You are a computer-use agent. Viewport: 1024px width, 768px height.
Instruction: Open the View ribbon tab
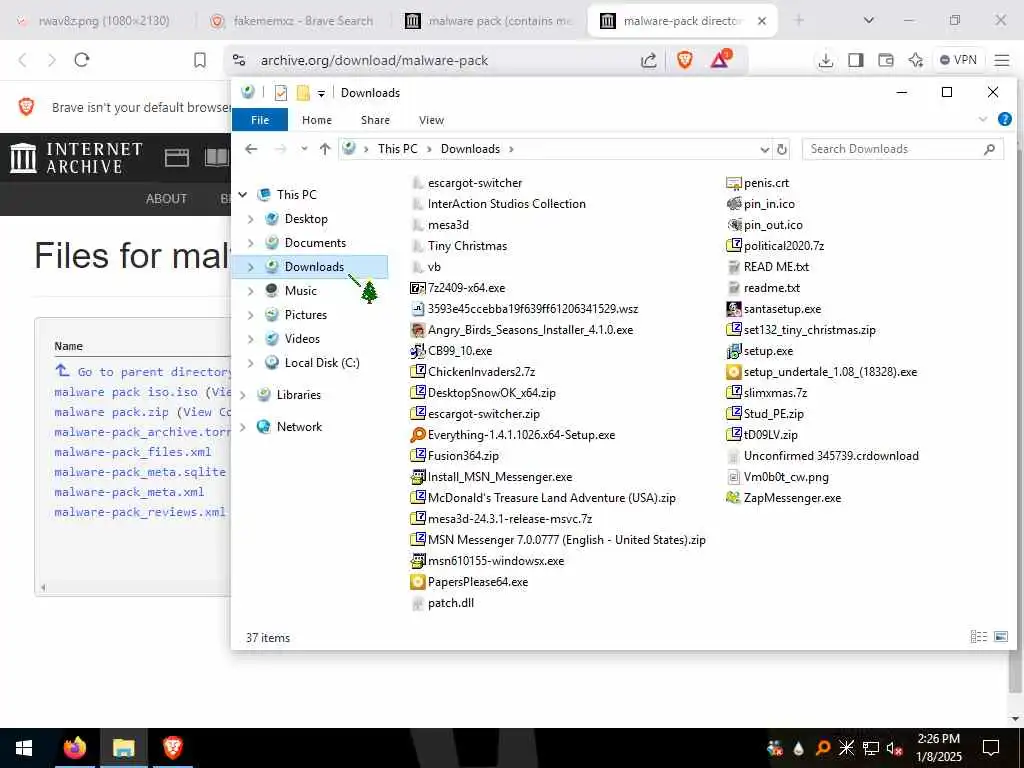(x=431, y=120)
